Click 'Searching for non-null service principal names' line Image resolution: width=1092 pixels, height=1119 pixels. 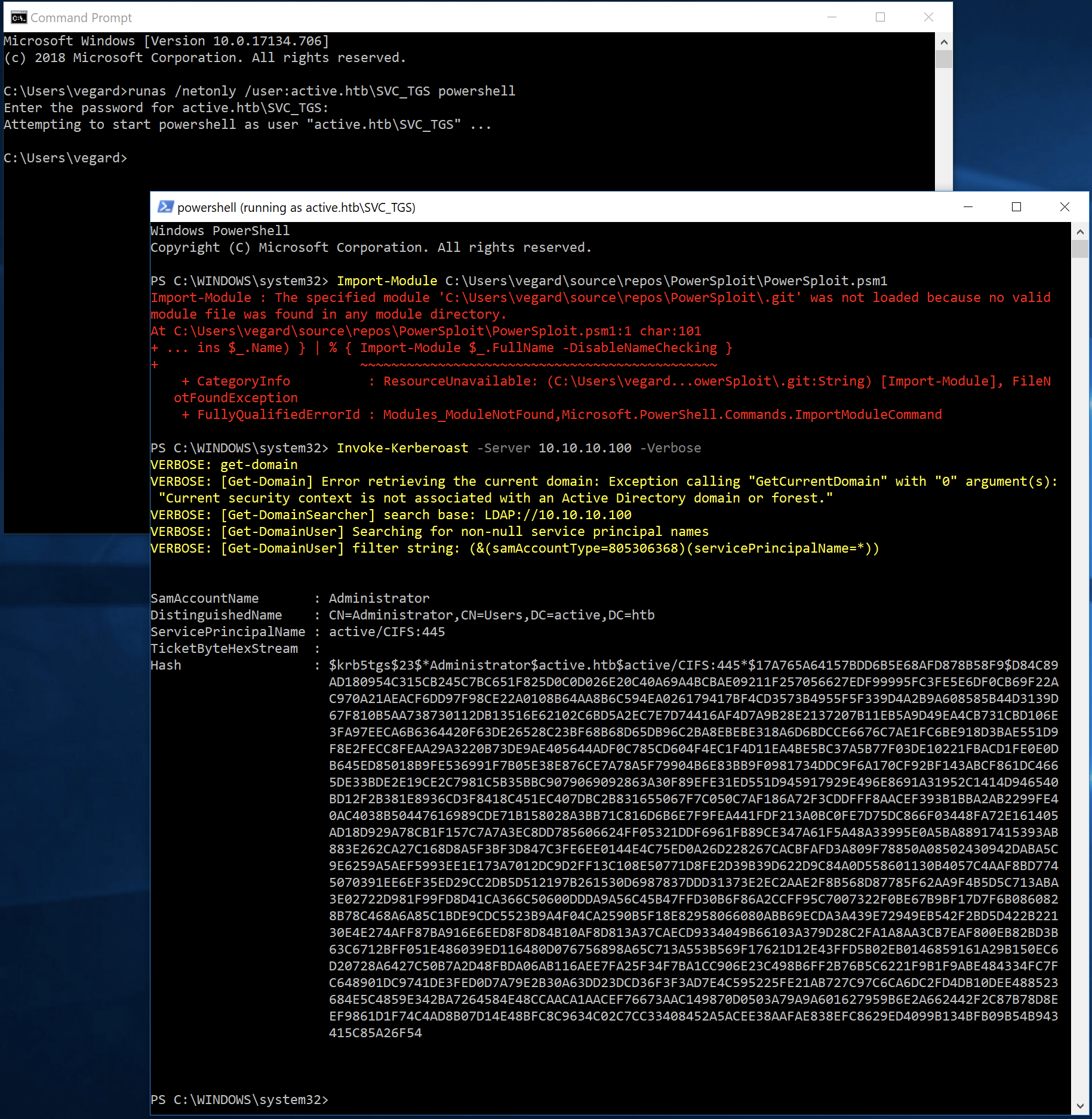pyautogui.click(x=429, y=532)
